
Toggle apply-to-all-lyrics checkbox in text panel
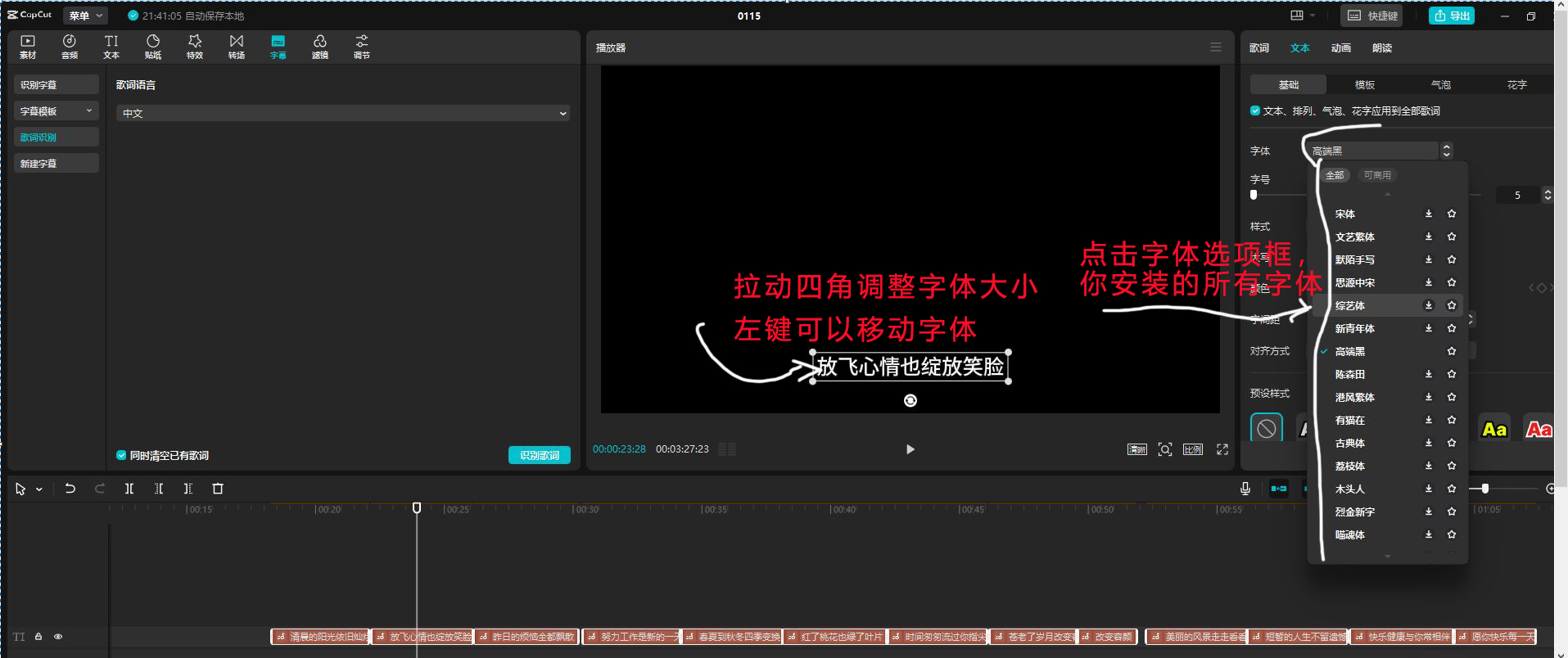click(x=1255, y=110)
